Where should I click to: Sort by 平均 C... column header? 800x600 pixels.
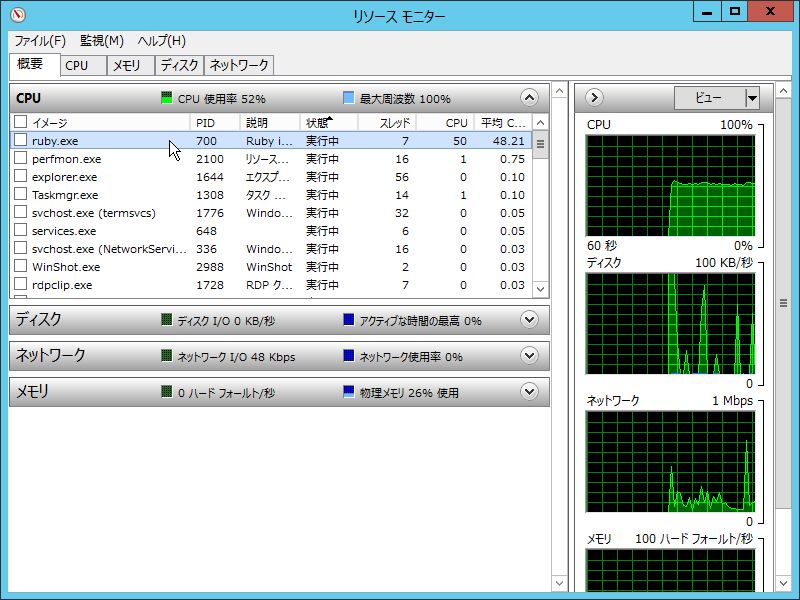(x=503, y=122)
